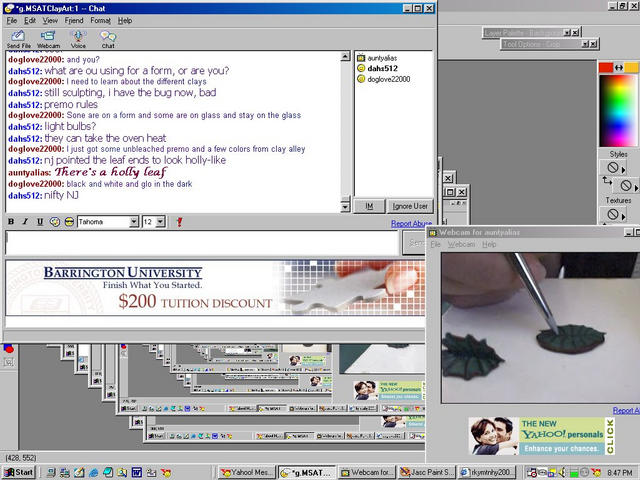Switch to Jasc Paint Shop taskbar button
Screen dimensions: 640x480
(x=427, y=473)
